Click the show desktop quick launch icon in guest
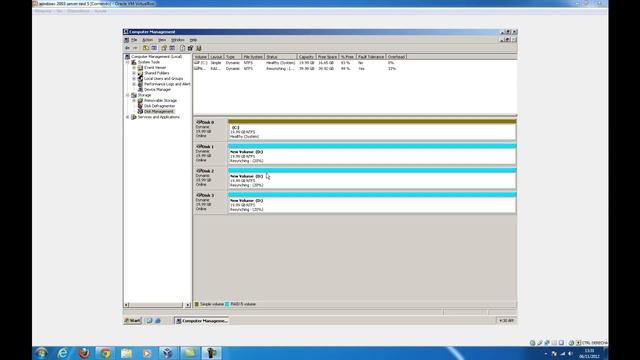640x360 pixels. click(149, 321)
